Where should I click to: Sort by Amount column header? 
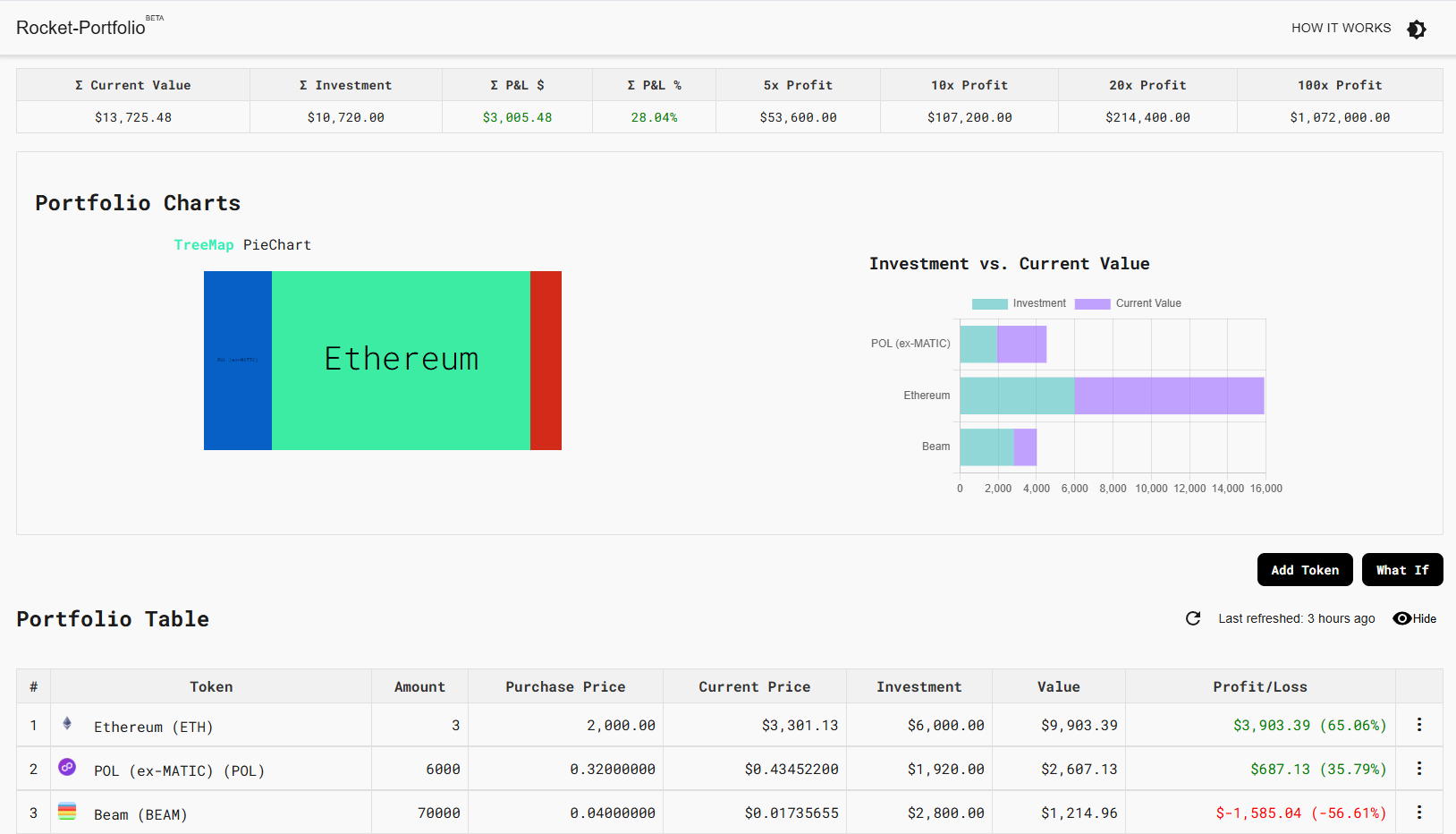point(419,686)
